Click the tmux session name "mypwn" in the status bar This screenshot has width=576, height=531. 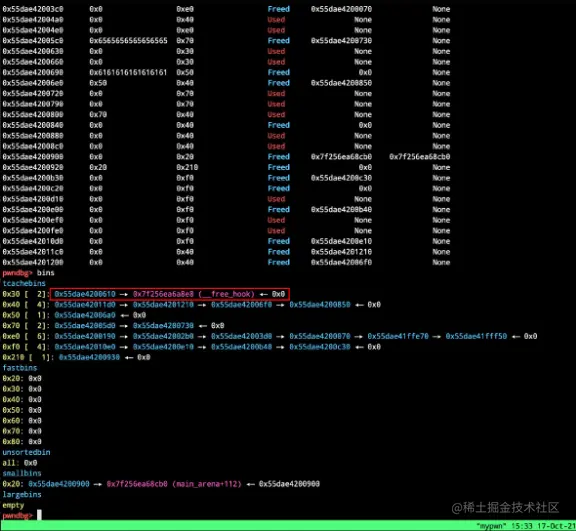491,526
